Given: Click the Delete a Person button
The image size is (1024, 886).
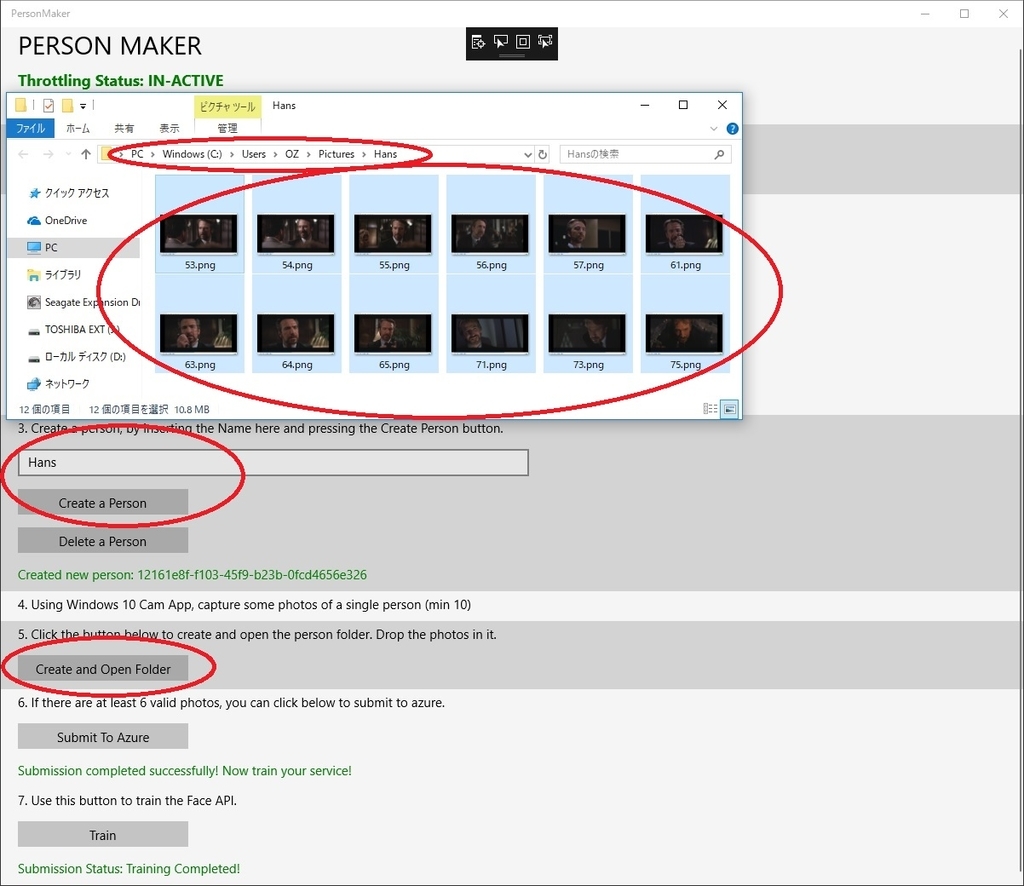Looking at the screenshot, I should 103,541.
